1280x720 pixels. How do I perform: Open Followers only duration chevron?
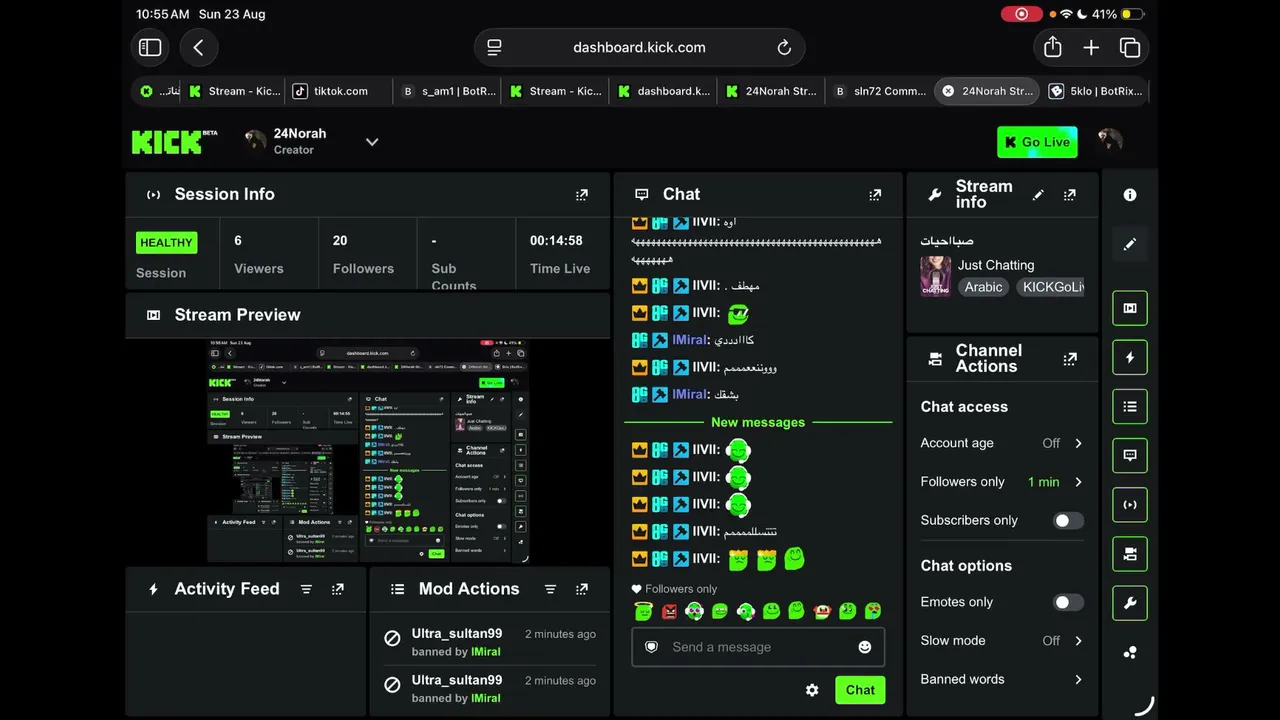pos(1078,482)
